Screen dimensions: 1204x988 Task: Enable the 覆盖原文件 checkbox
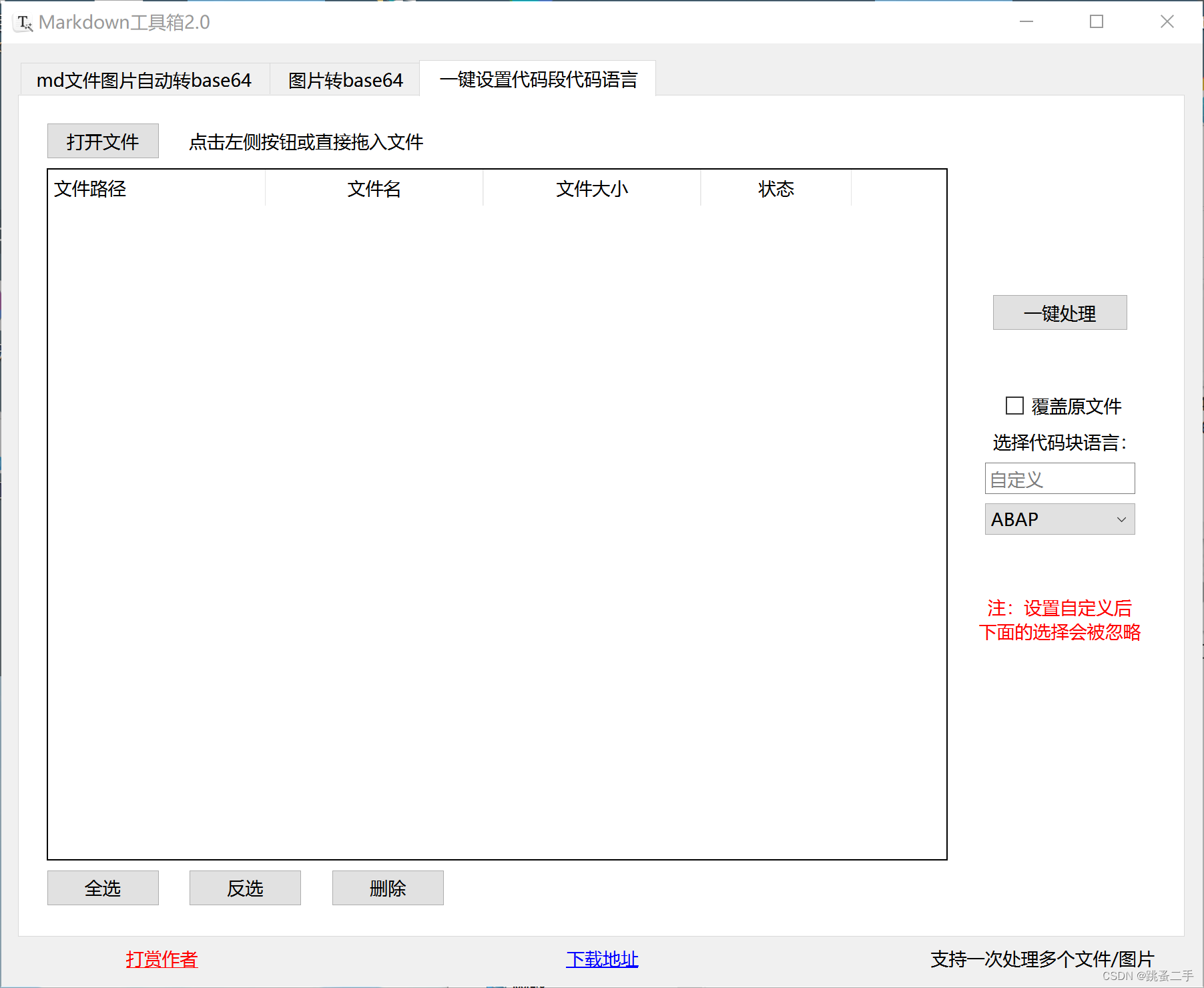1014,405
